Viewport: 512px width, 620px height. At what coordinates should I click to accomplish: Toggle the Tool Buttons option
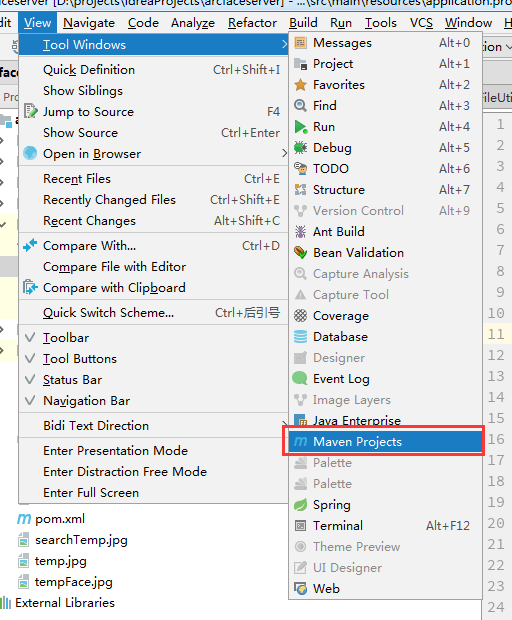pyautogui.click(x=153, y=359)
